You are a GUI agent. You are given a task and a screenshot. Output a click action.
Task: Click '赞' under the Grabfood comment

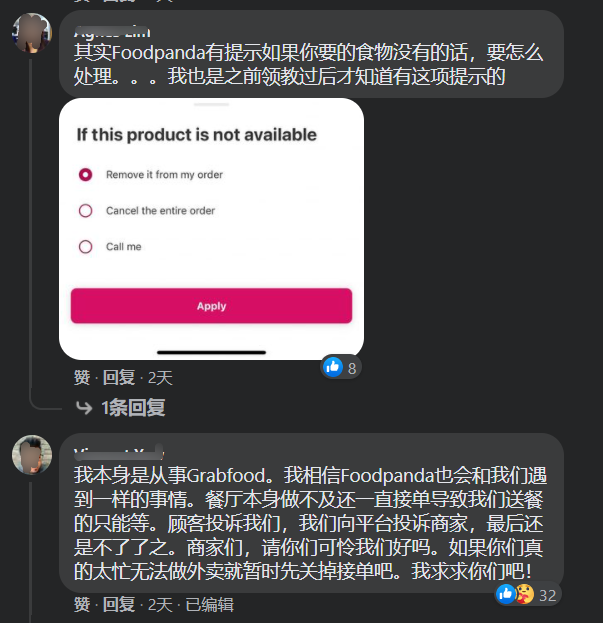[82, 605]
